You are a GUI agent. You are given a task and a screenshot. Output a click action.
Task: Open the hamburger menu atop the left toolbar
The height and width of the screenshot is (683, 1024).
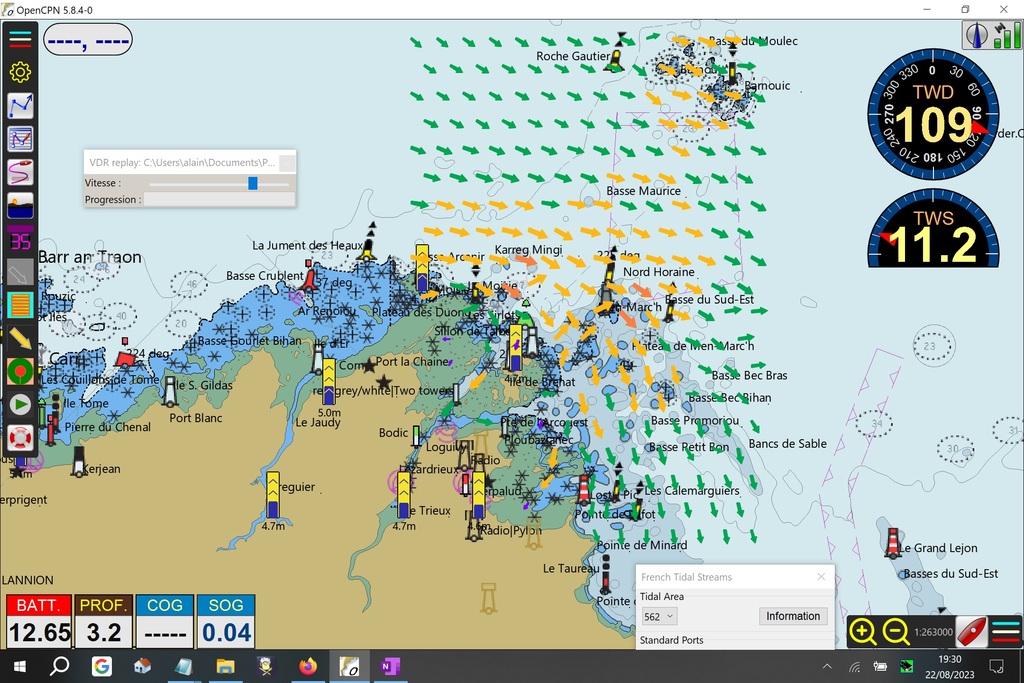[x=20, y=39]
